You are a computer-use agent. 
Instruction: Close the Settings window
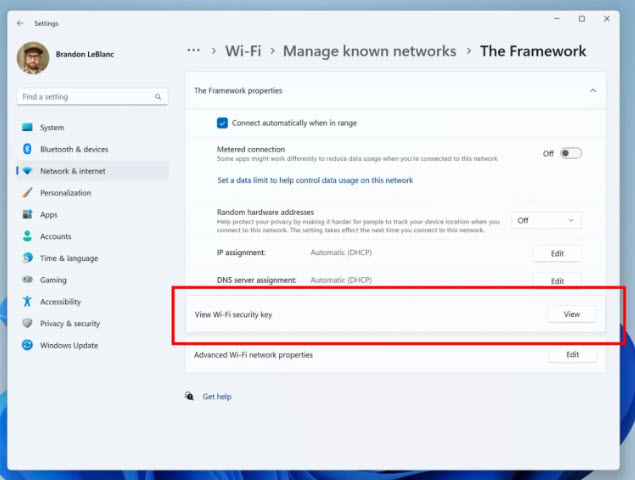607,19
